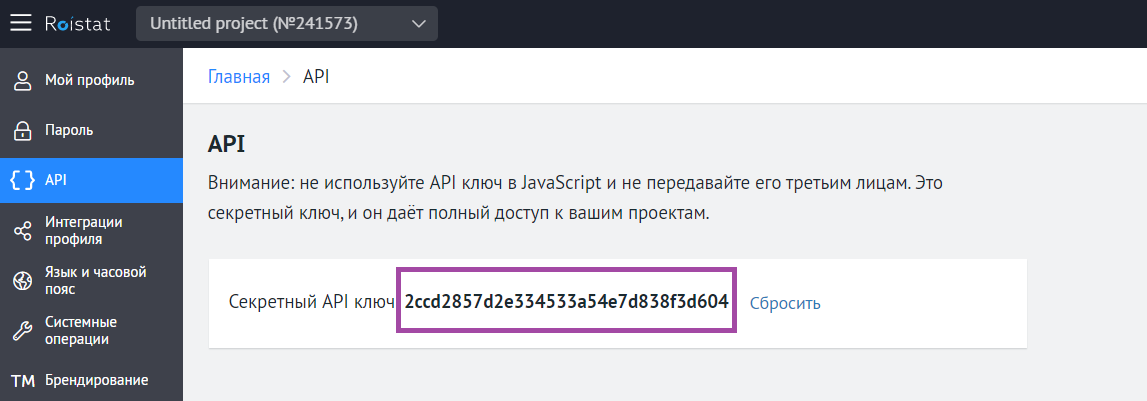Click the Пароль lock icon

pos(22,130)
